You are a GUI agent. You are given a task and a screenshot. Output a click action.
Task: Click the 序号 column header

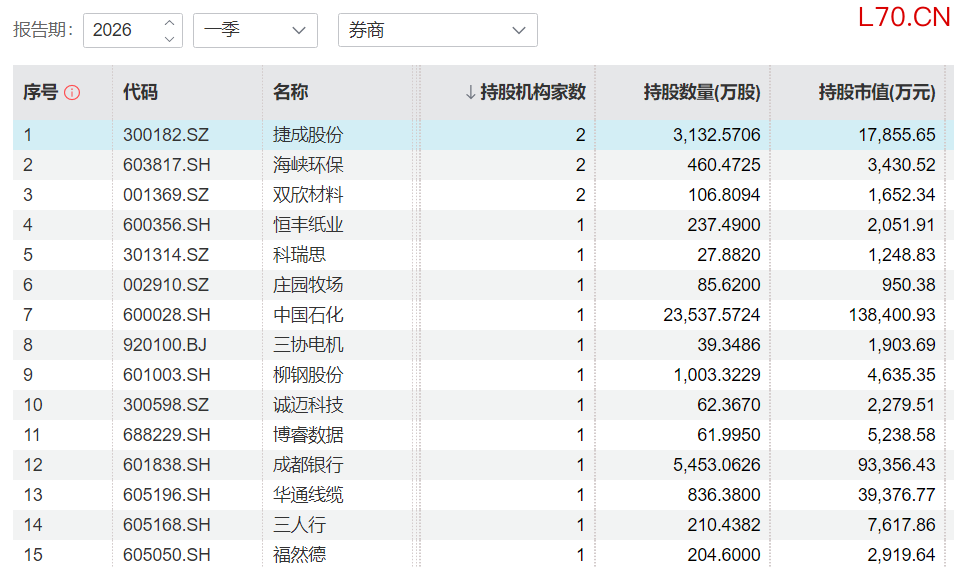pos(40,92)
